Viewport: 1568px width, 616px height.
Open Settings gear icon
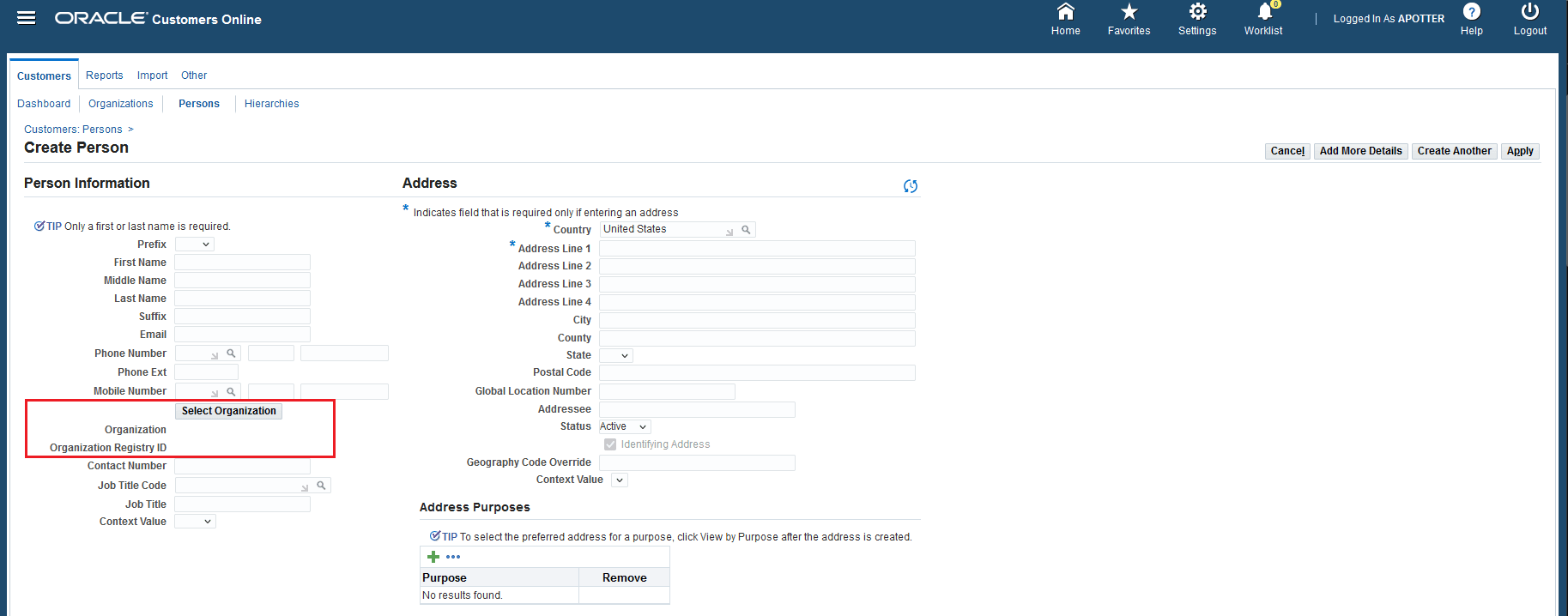pyautogui.click(x=1197, y=11)
